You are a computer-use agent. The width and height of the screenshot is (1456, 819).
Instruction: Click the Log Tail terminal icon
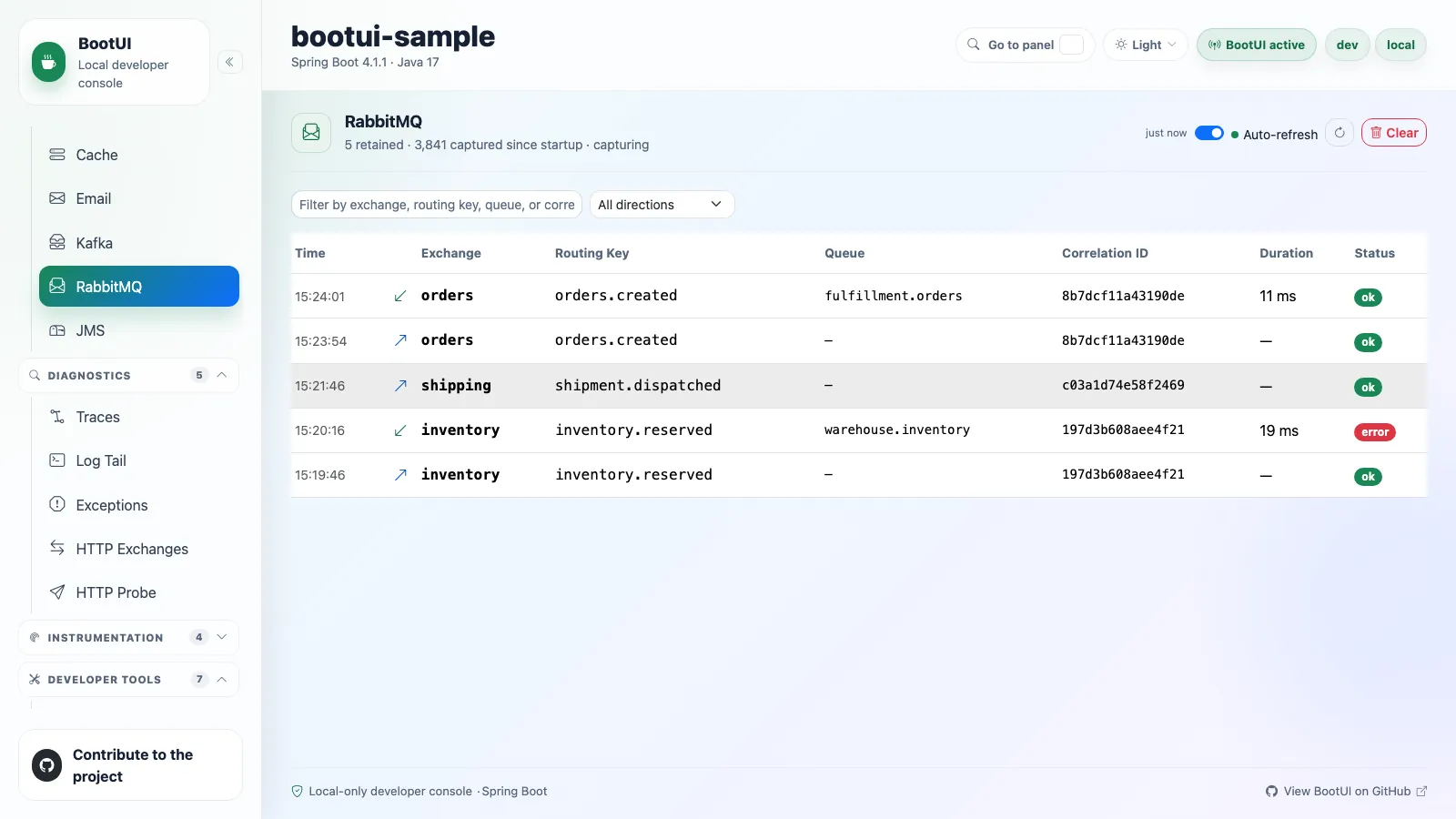pyautogui.click(x=57, y=460)
